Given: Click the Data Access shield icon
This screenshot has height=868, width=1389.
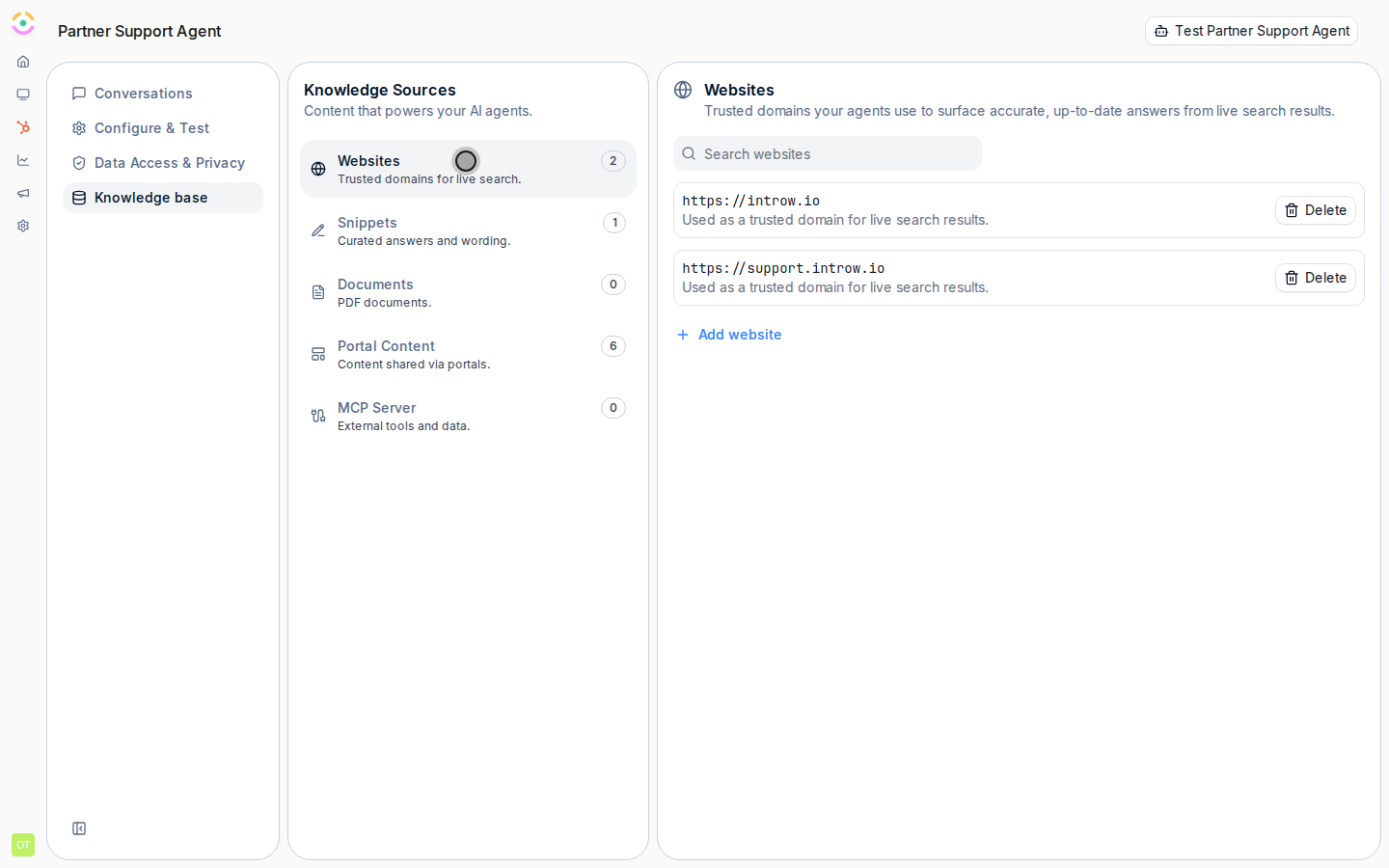Looking at the screenshot, I should point(79,163).
